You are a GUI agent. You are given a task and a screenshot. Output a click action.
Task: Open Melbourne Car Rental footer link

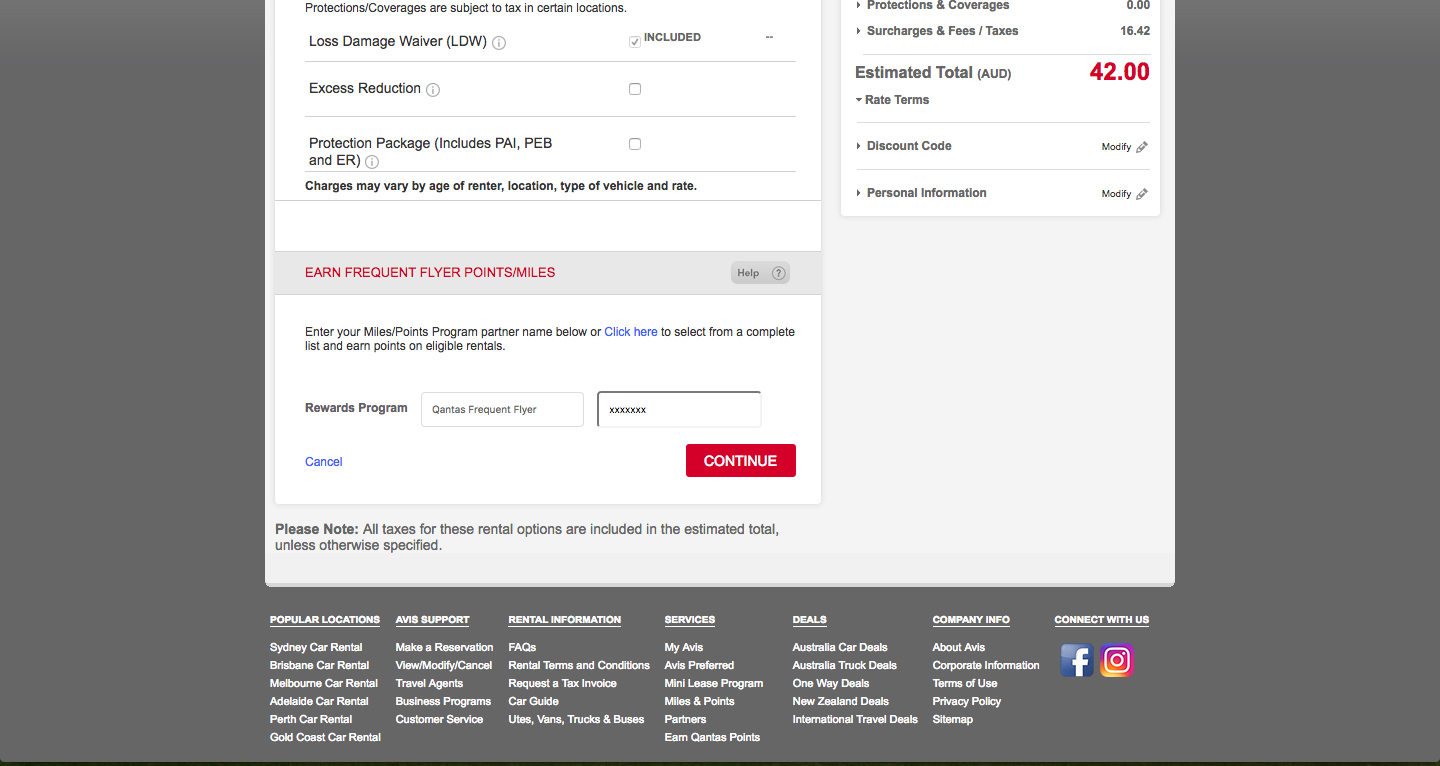324,683
